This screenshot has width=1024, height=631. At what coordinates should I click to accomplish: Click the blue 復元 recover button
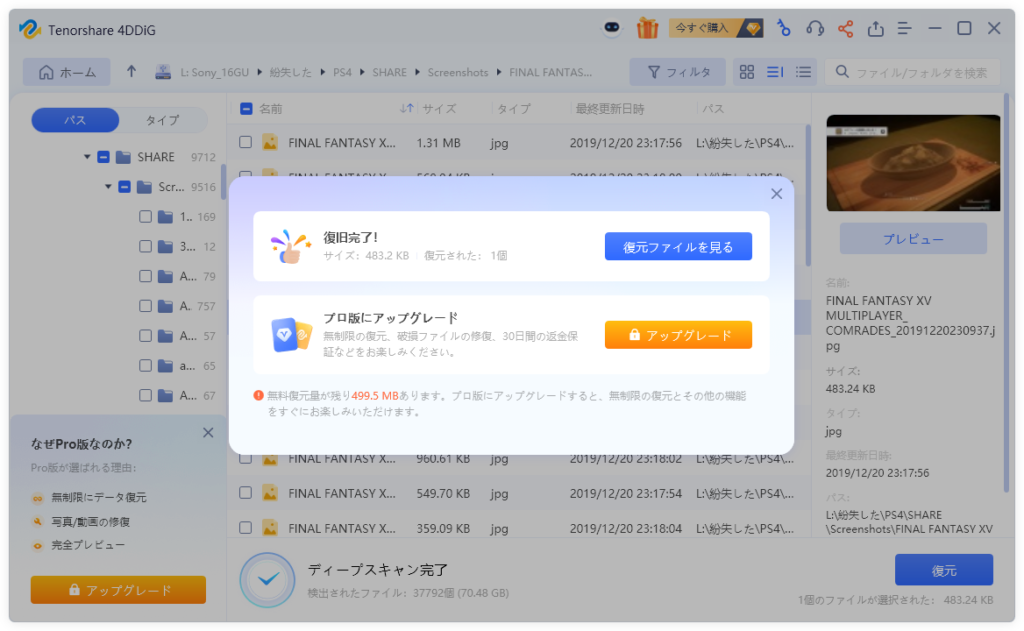coord(944,570)
